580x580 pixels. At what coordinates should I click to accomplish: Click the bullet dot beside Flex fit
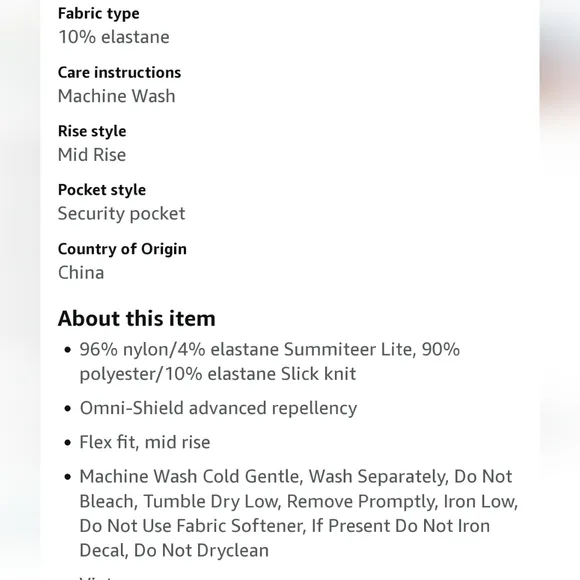pos(67,443)
